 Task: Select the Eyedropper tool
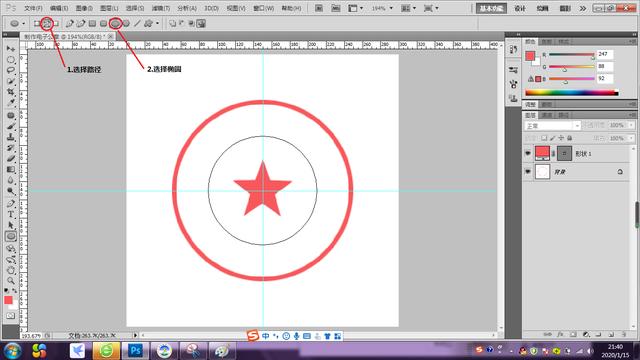pos(11,102)
